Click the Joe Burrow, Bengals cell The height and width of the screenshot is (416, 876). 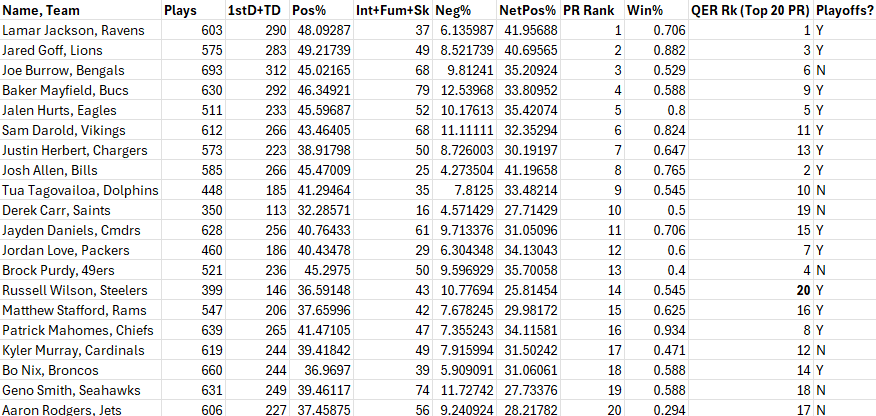click(81, 70)
